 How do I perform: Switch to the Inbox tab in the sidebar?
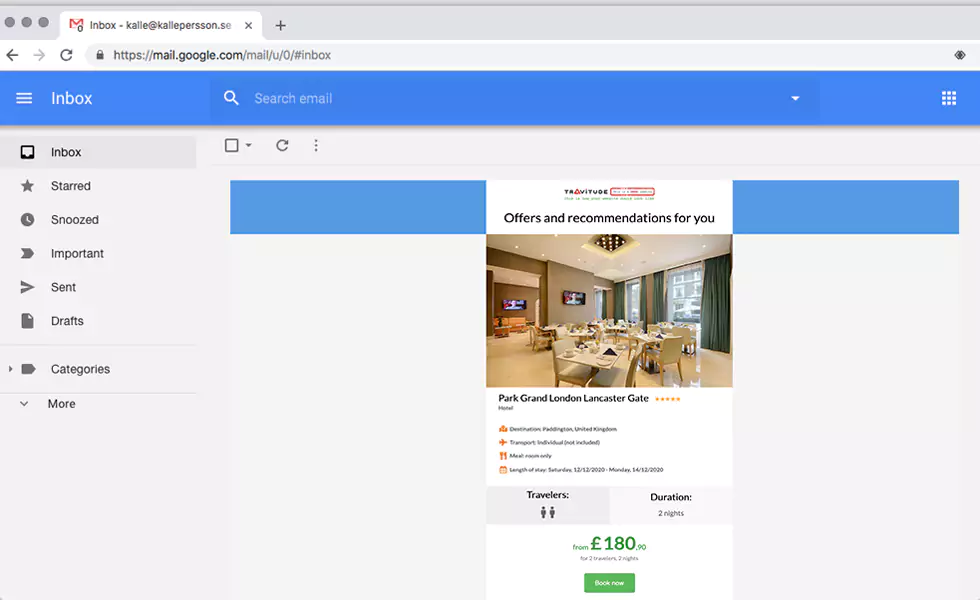(x=66, y=151)
